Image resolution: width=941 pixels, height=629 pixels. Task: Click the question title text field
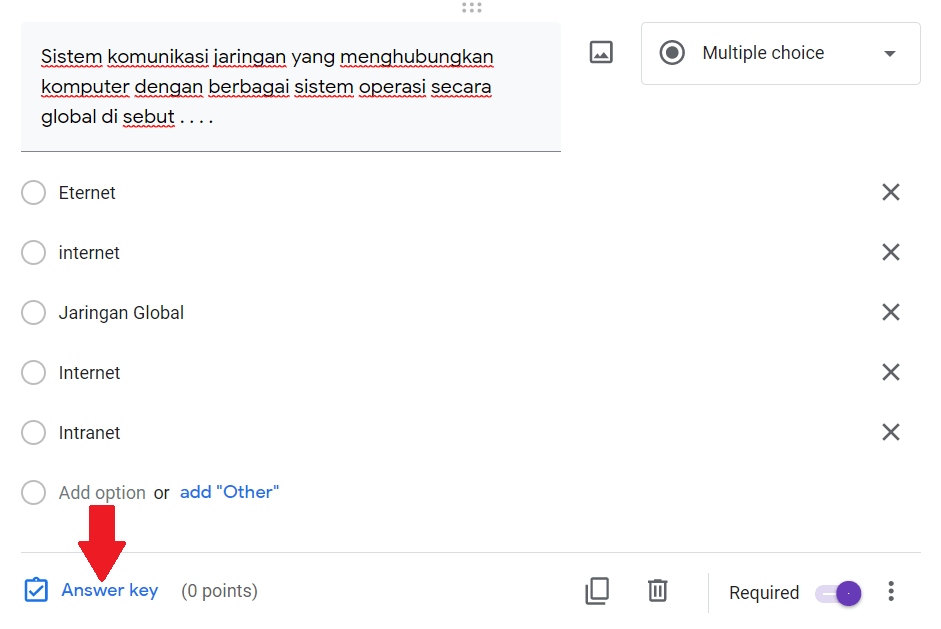click(x=291, y=87)
